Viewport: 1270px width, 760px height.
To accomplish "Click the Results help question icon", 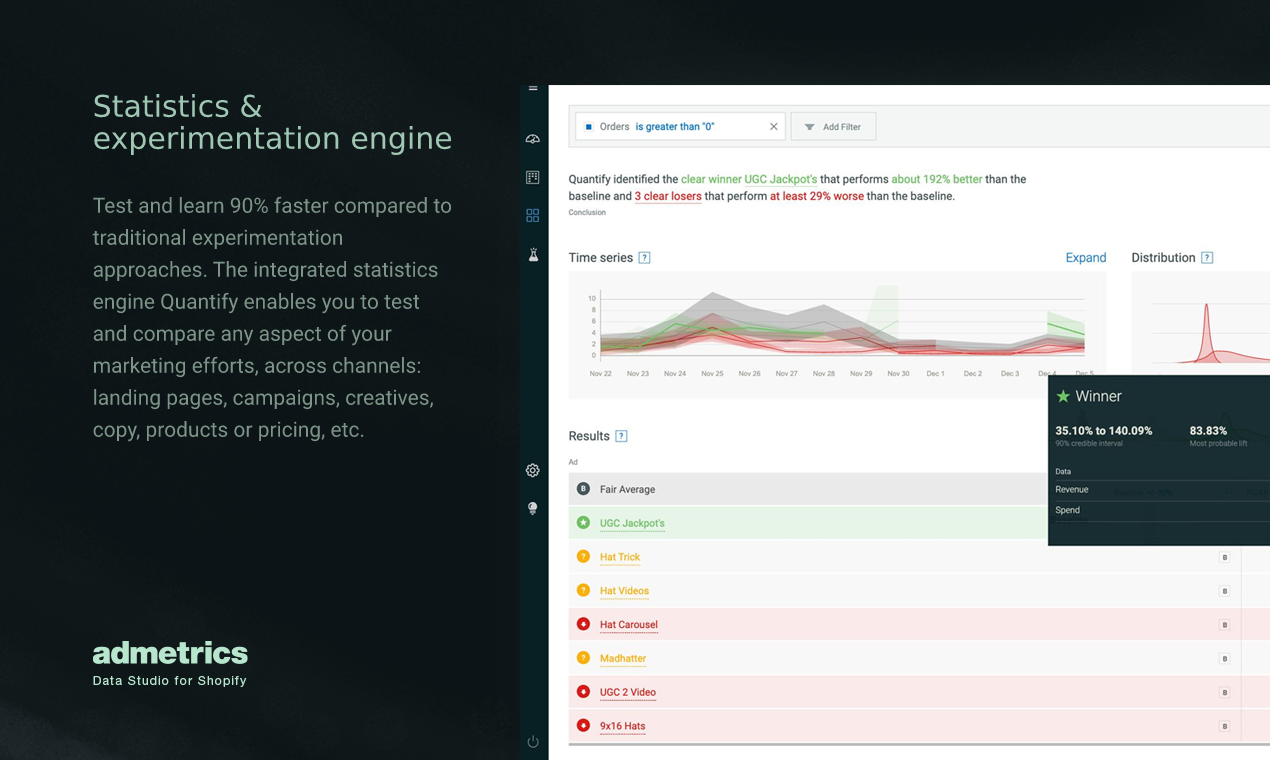I will (x=621, y=436).
